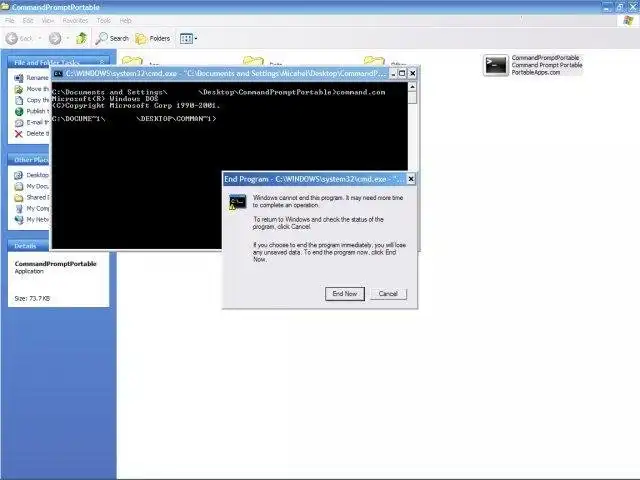Open Desktop under Other Places
The image size is (640, 480).
tap(38, 175)
